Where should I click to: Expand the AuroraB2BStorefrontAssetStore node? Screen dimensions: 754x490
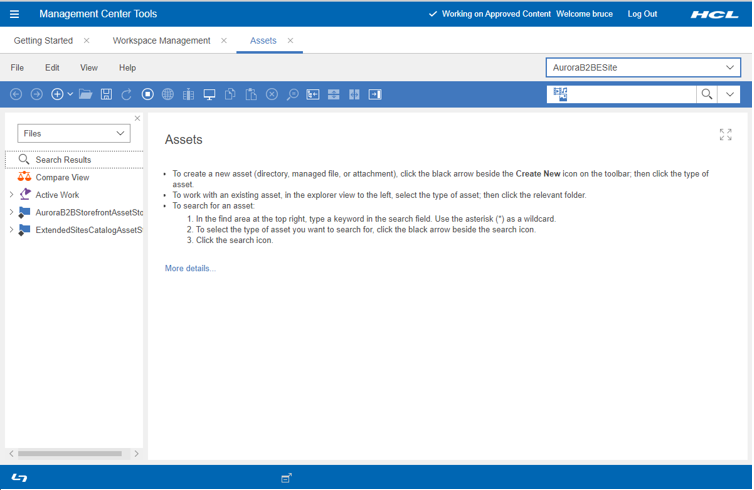click(x=12, y=212)
